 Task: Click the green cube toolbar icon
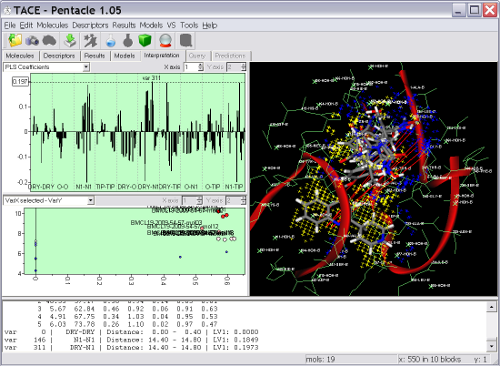[x=145, y=41]
